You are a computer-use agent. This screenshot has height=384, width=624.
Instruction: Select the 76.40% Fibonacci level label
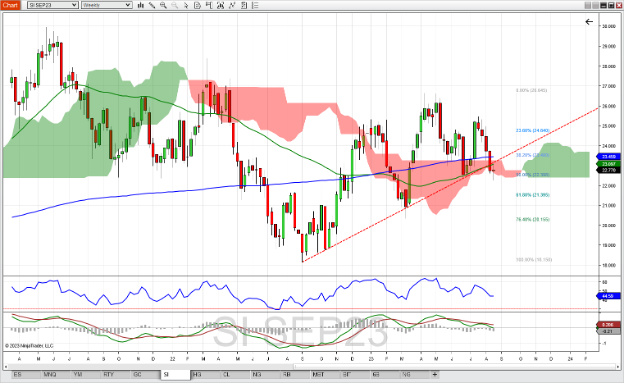(x=532, y=219)
